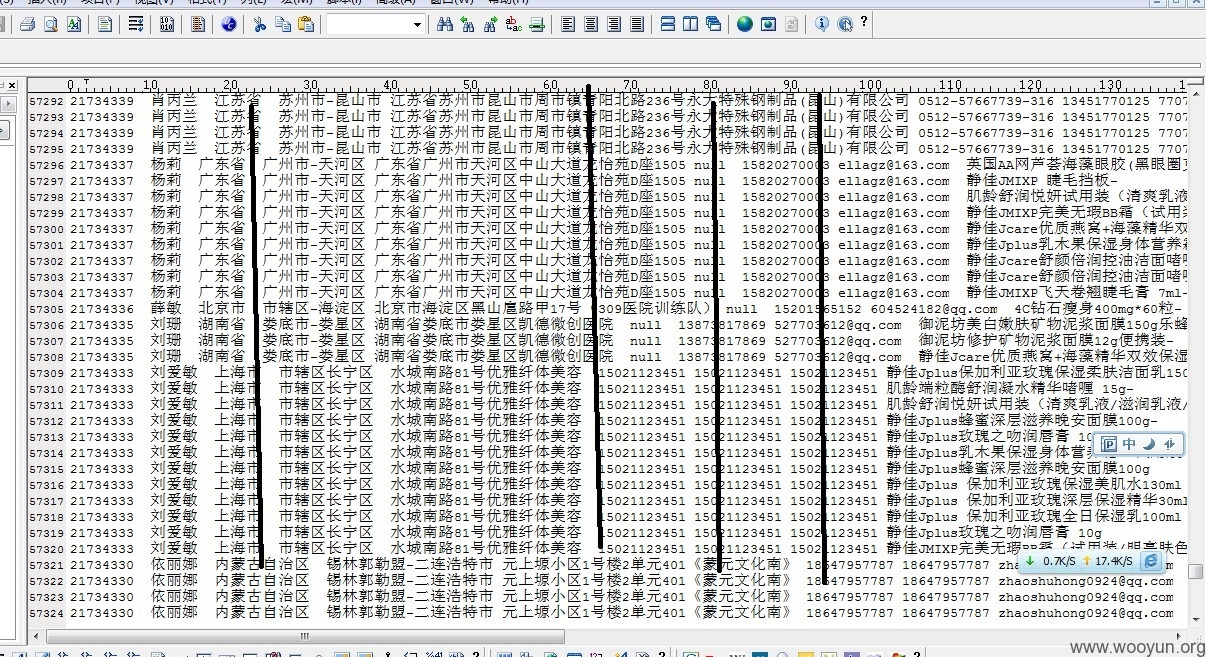This screenshot has width=1206, height=657.
Task: Click phone 0512-57667739-316 on line 57293
Action: [986, 117]
